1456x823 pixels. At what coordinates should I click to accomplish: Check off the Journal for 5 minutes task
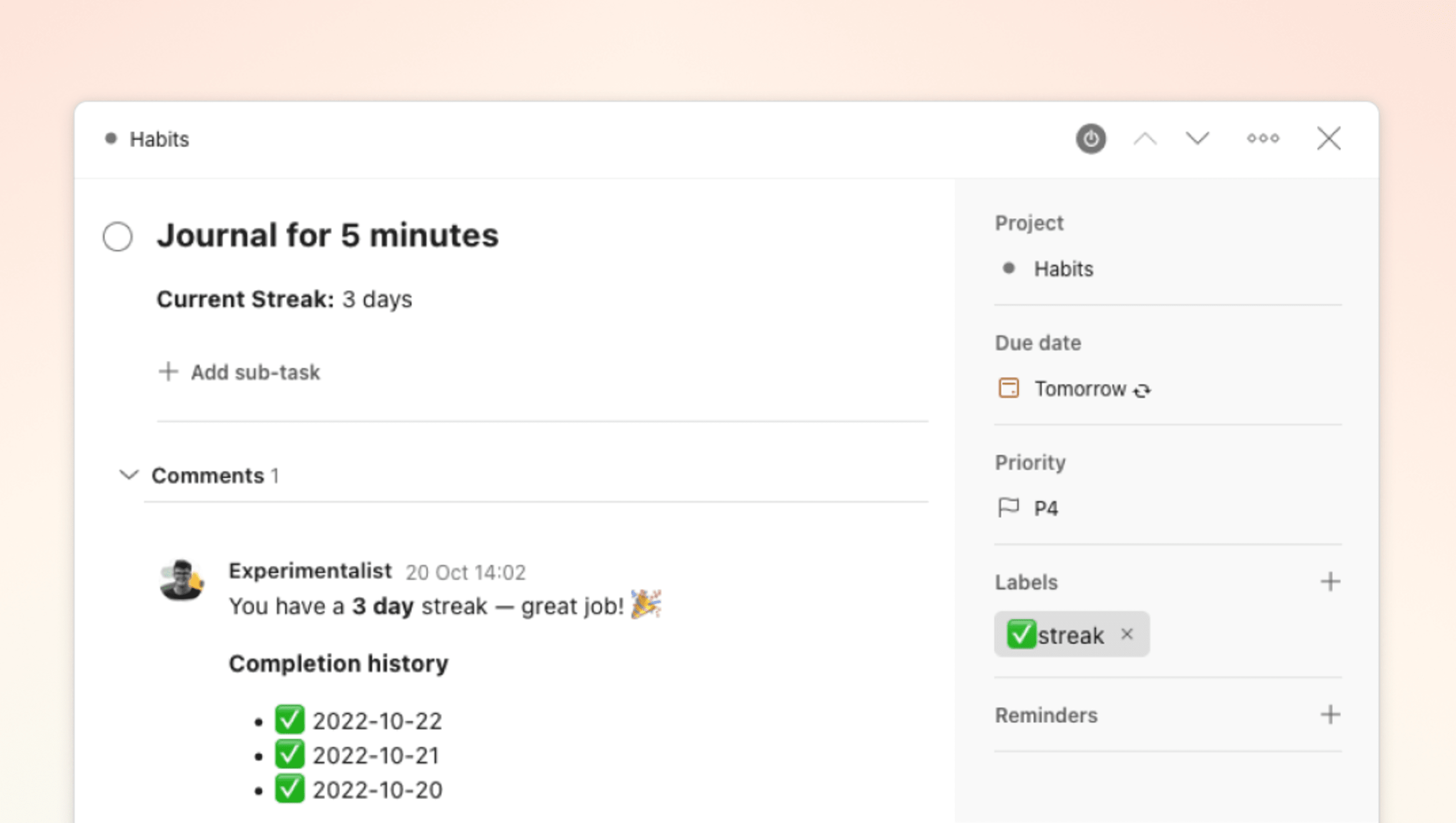(118, 236)
